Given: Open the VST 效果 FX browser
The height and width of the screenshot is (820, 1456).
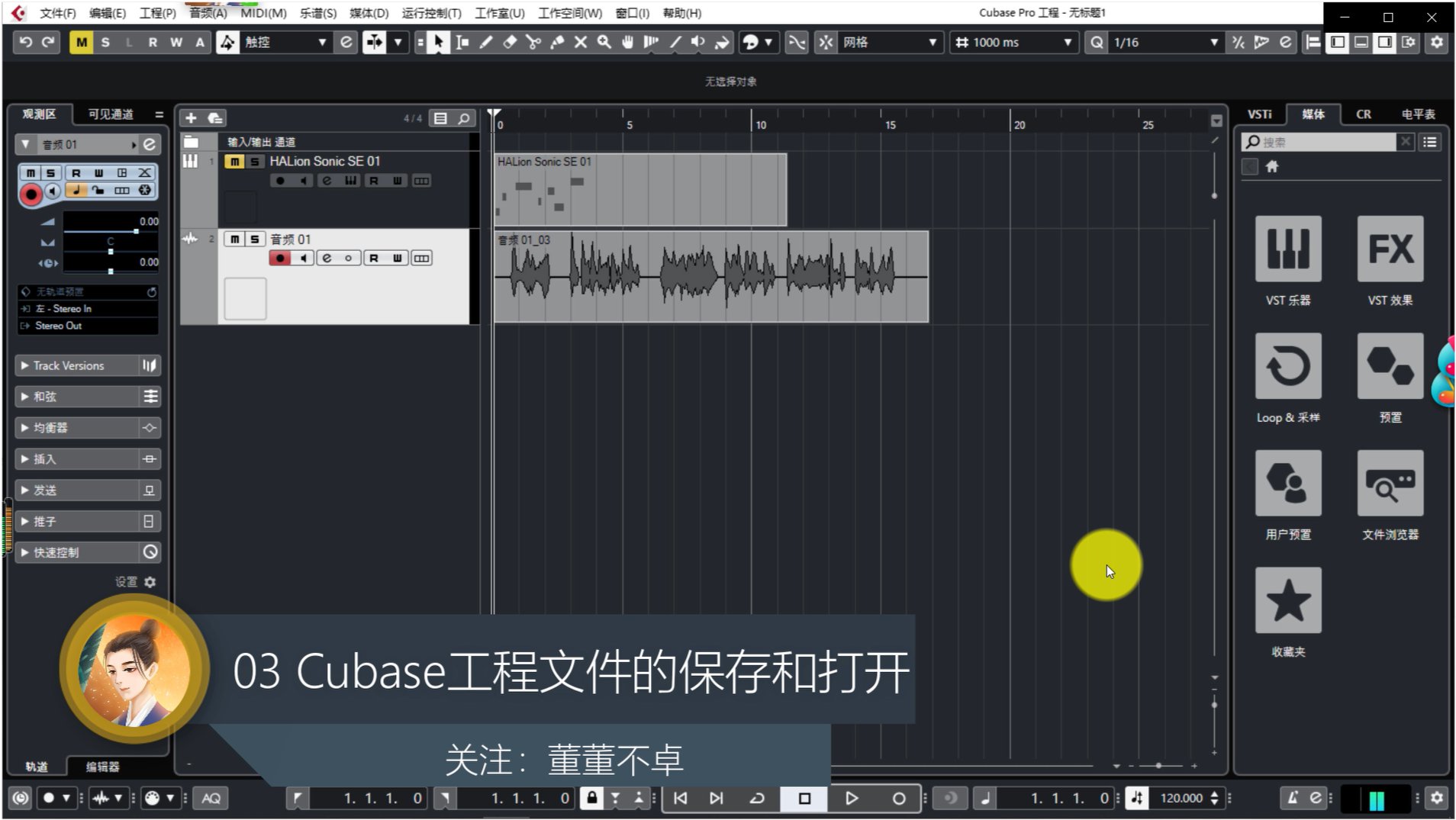Looking at the screenshot, I should [x=1390, y=249].
